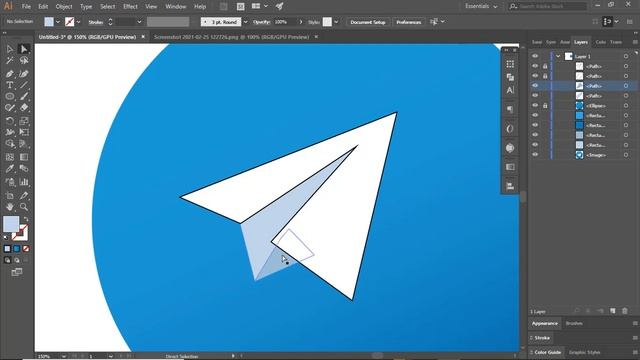640x360 pixels.
Task: Click the Preferences button
Action: click(409, 22)
